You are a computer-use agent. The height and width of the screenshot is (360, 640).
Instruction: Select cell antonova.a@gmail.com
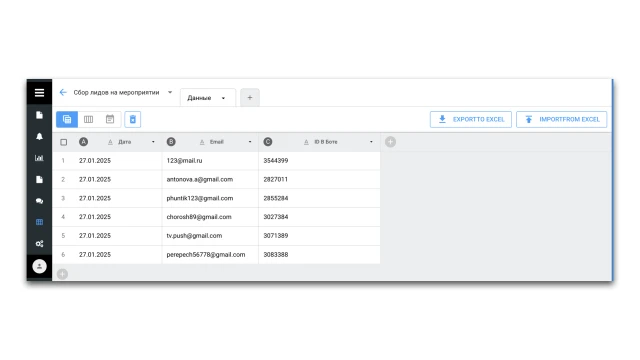click(x=210, y=179)
